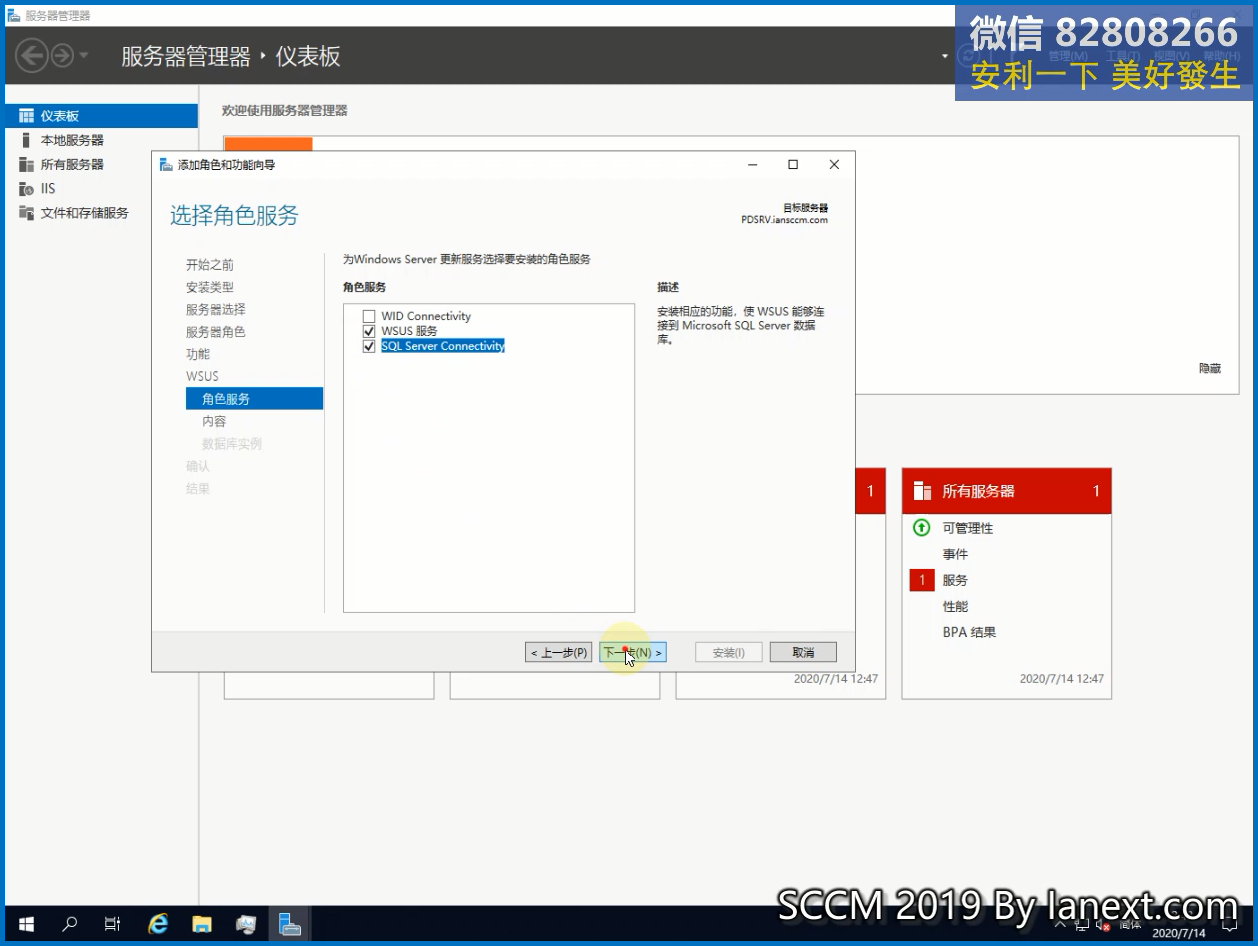Go to wizard step 服务器角色
This screenshot has height=946, width=1258.
(215, 332)
